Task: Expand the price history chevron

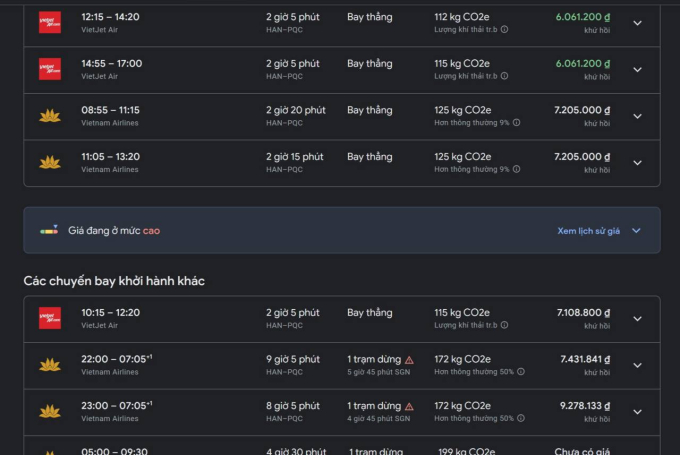Action: click(636, 230)
